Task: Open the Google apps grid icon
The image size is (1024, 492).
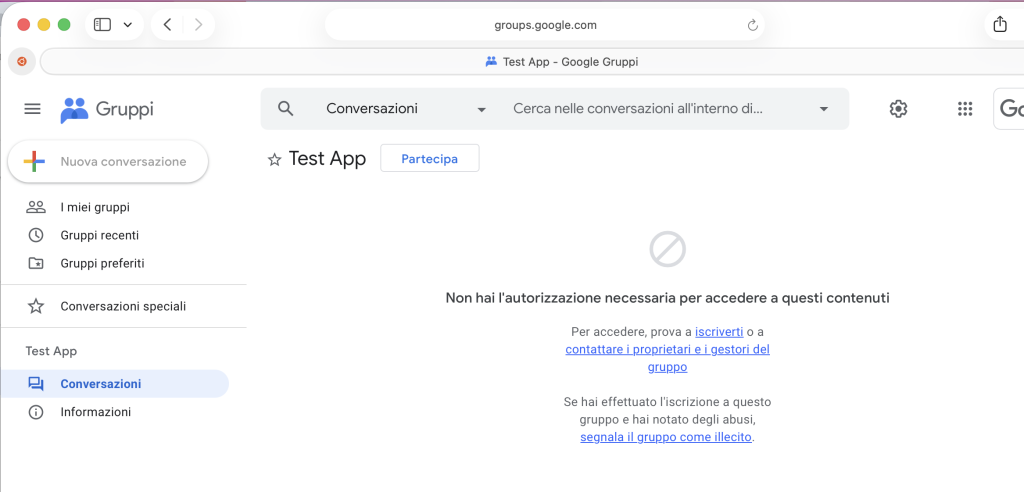Action: 965,109
